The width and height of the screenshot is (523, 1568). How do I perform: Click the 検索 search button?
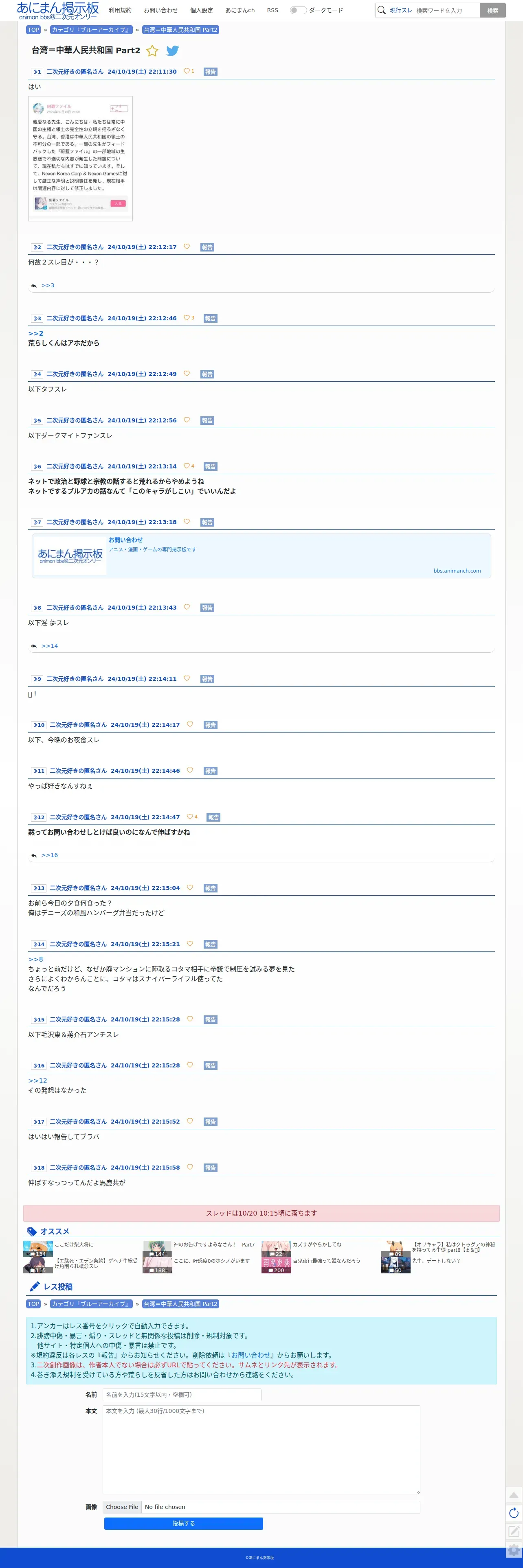tap(492, 10)
